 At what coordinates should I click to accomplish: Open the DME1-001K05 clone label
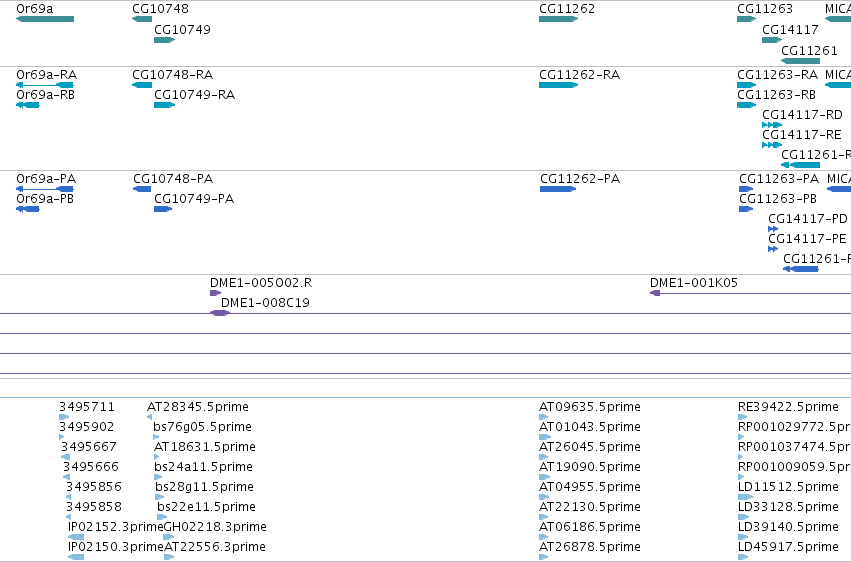694,283
